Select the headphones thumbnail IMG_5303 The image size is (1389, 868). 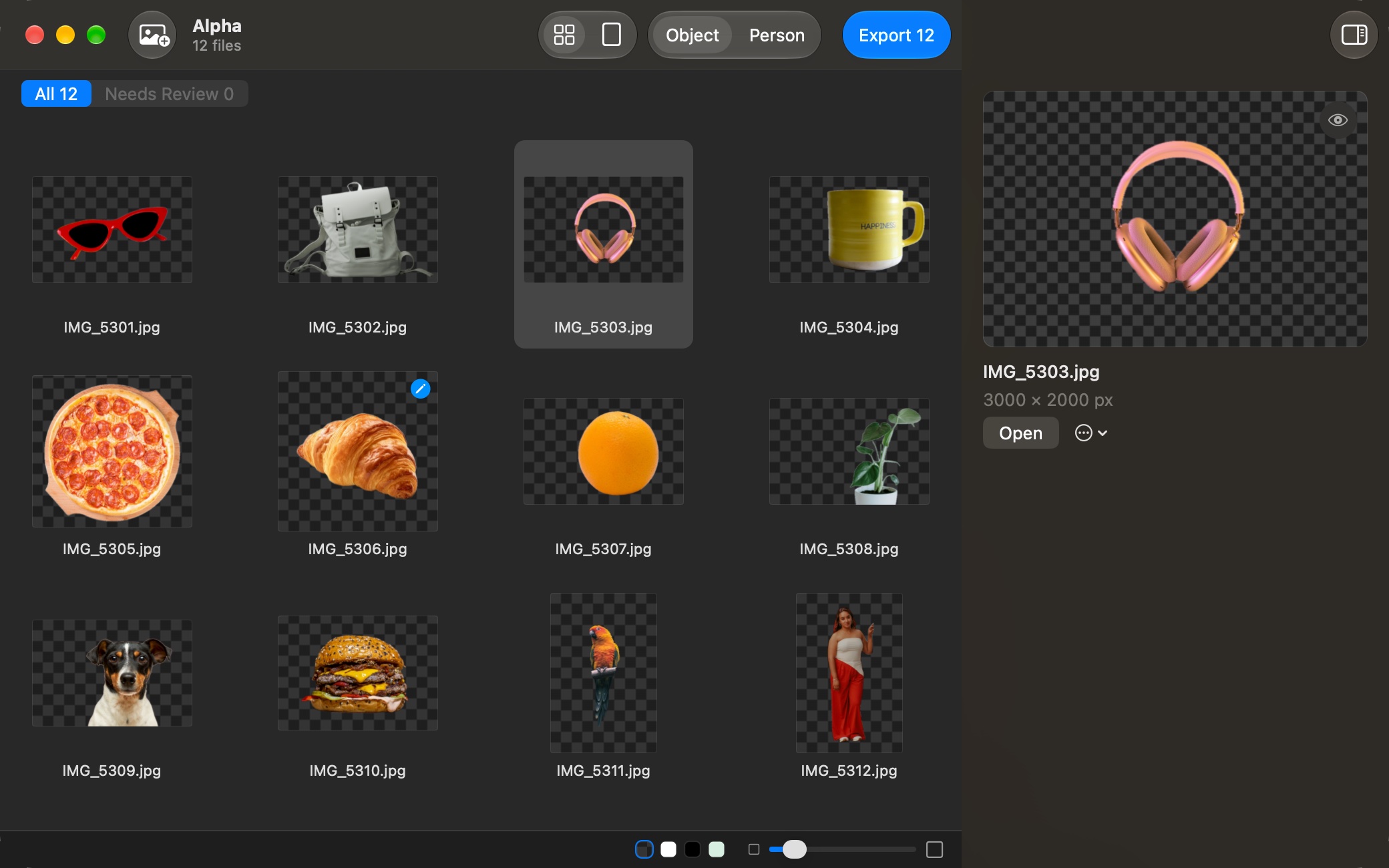point(604,230)
